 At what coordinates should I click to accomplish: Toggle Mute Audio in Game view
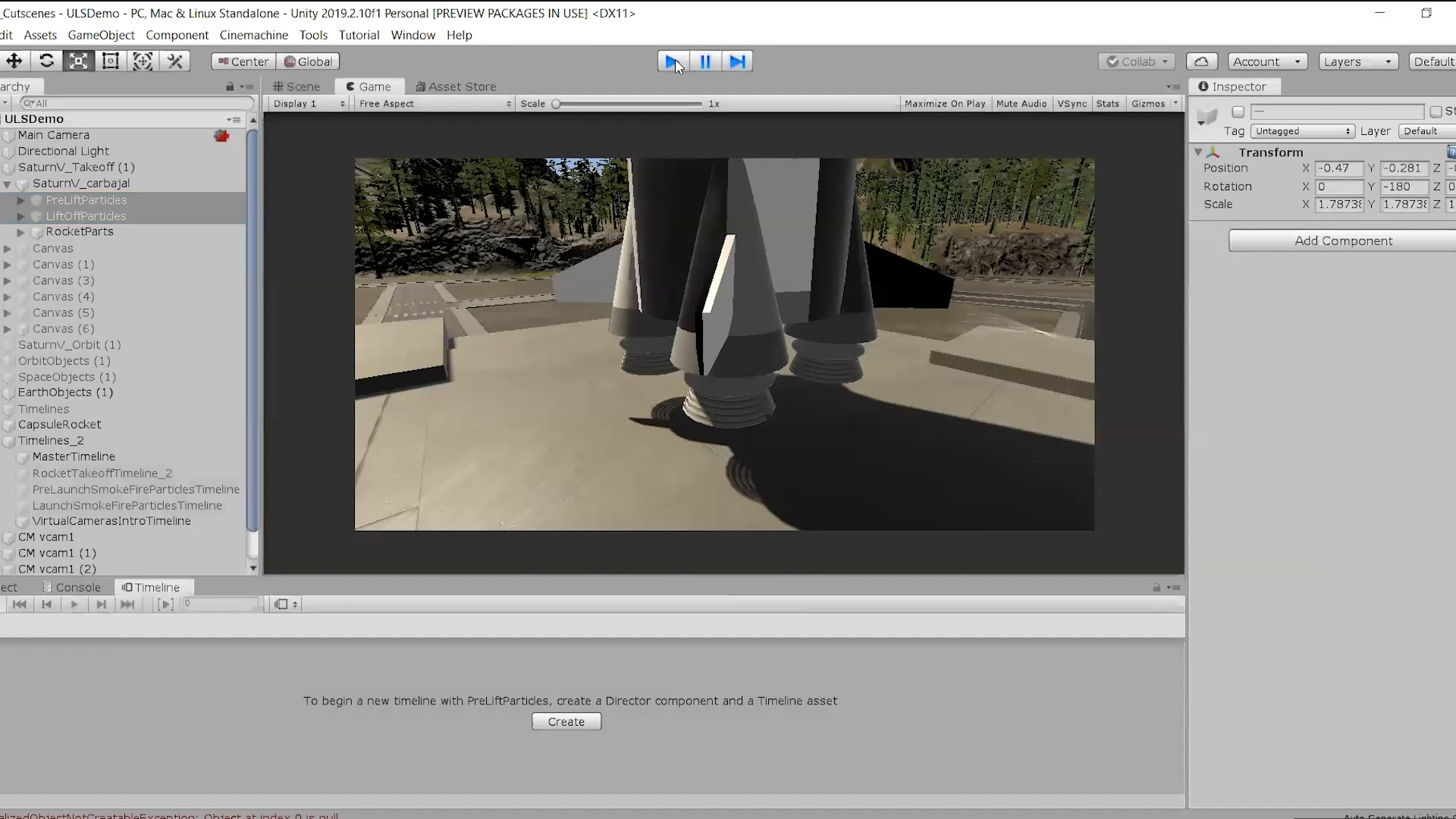[1021, 104]
